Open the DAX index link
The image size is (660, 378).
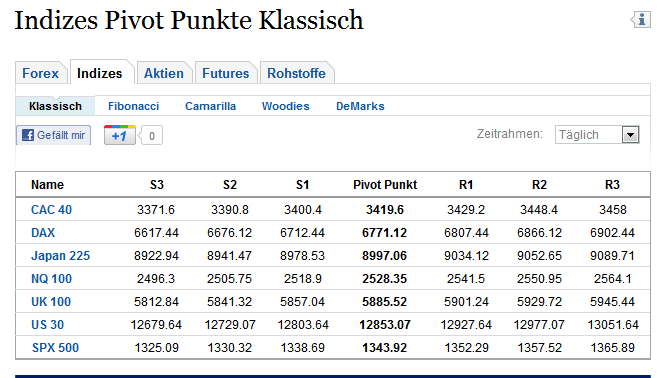tap(43, 233)
